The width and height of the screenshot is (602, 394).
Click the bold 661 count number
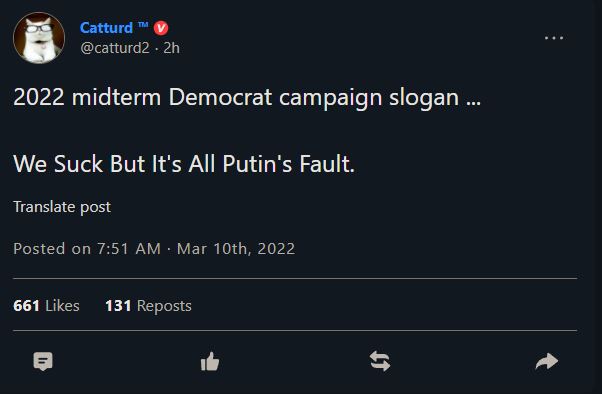coord(26,306)
